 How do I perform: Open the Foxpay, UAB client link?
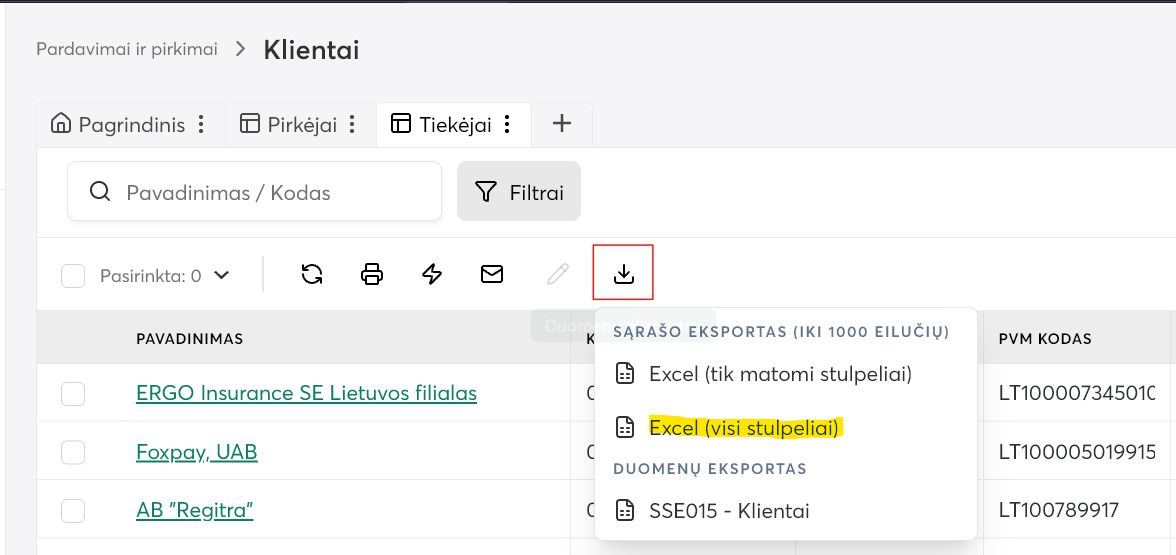coord(196,452)
